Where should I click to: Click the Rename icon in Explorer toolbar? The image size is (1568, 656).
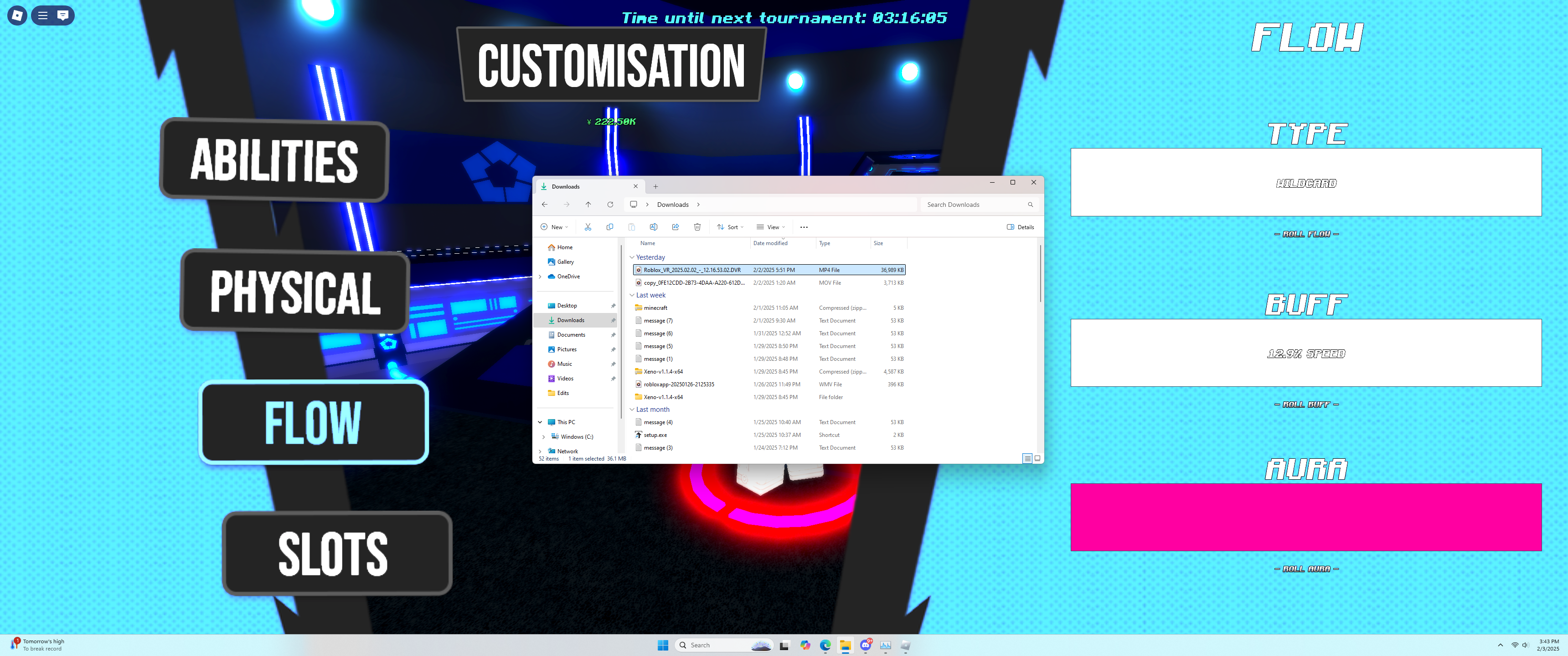tap(653, 227)
